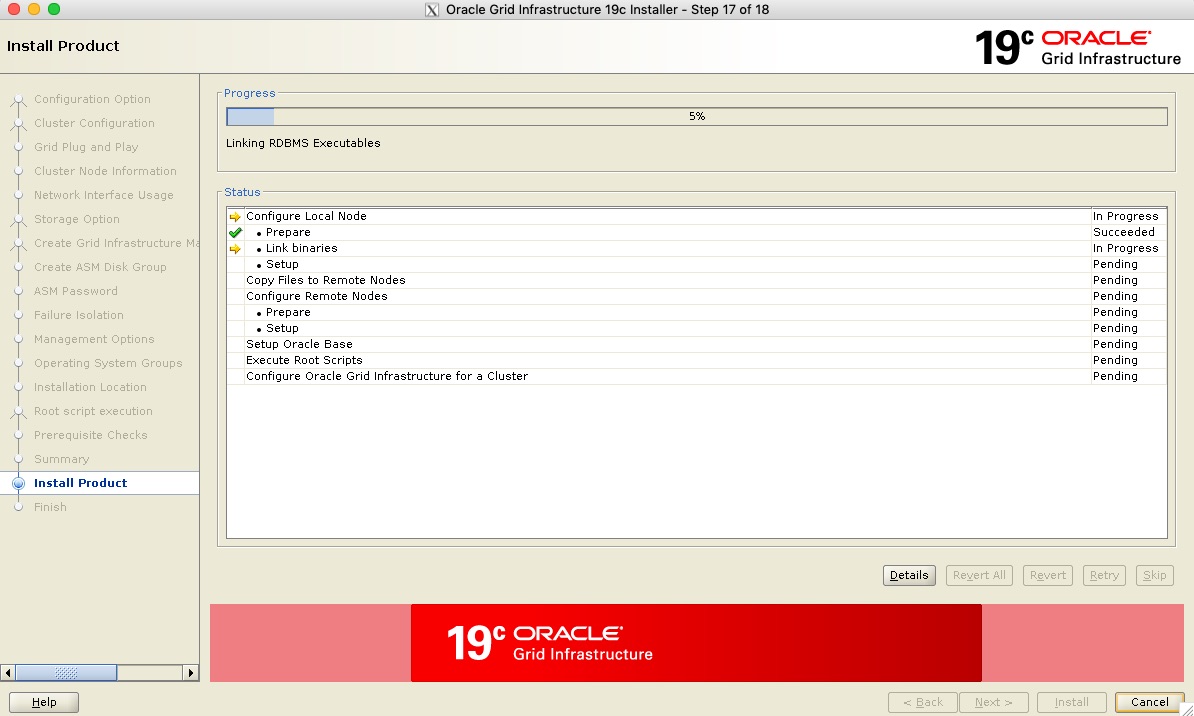Click the right arrow of the sidebar scrollbar
1194x716 pixels.
(190, 673)
